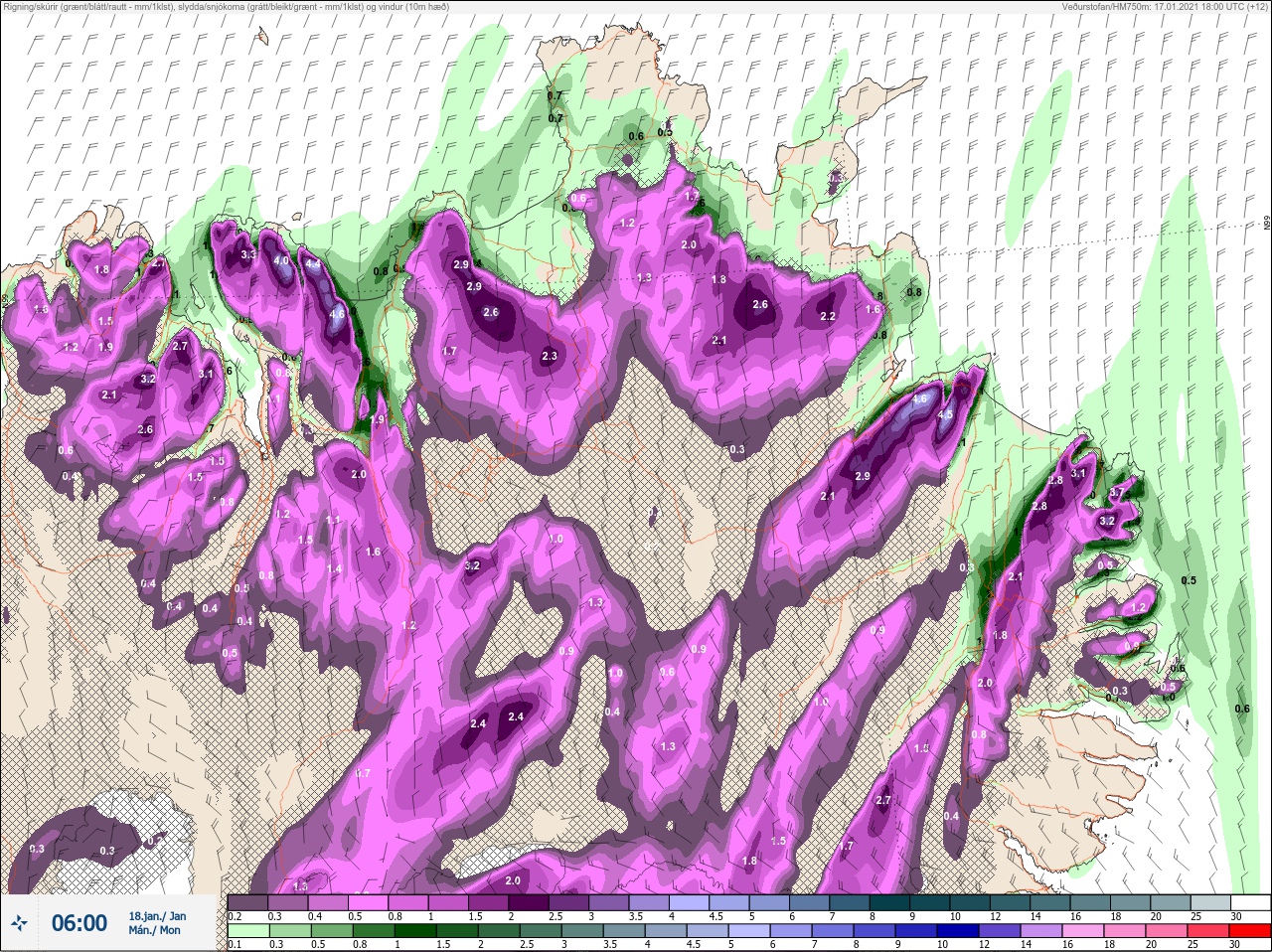Screen dimensions: 1272x952
Task: Click the 3.3 precipitation value on map
Action: [x=249, y=255]
